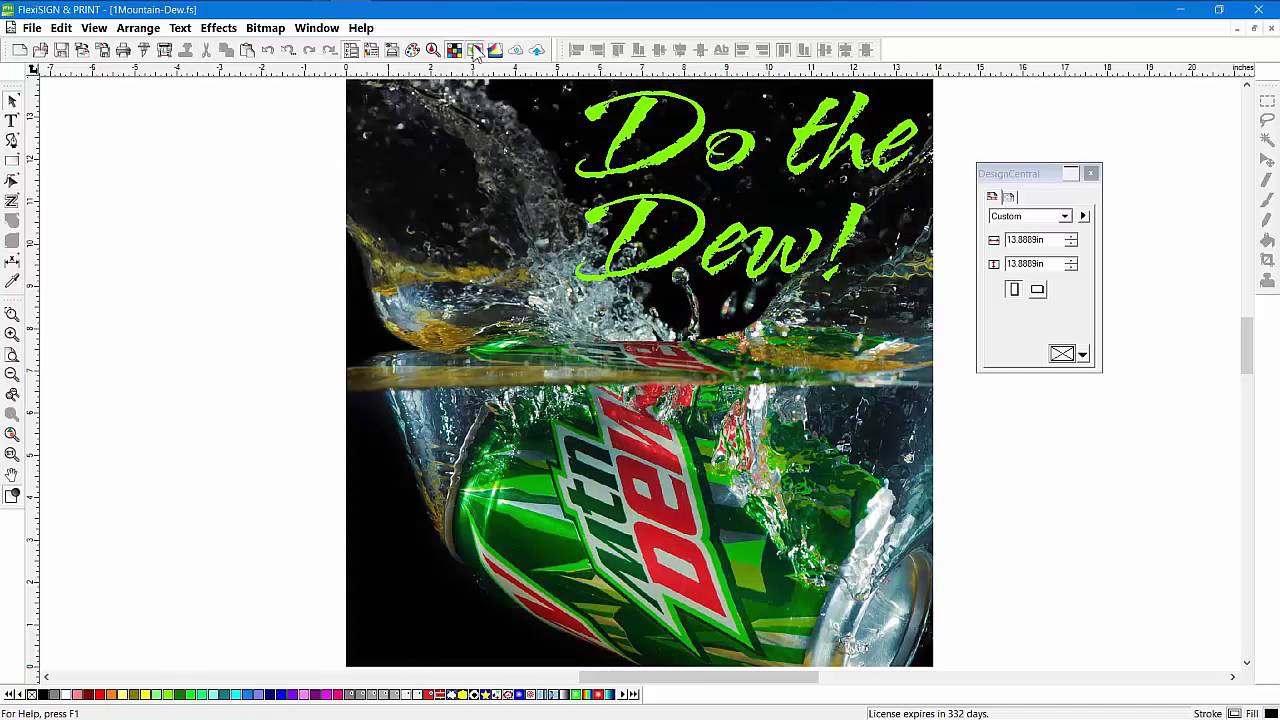Set portrait page orientation in DesignCentral
Image resolution: width=1280 pixels, height=720 pixels.
[x=1014, y=290]
